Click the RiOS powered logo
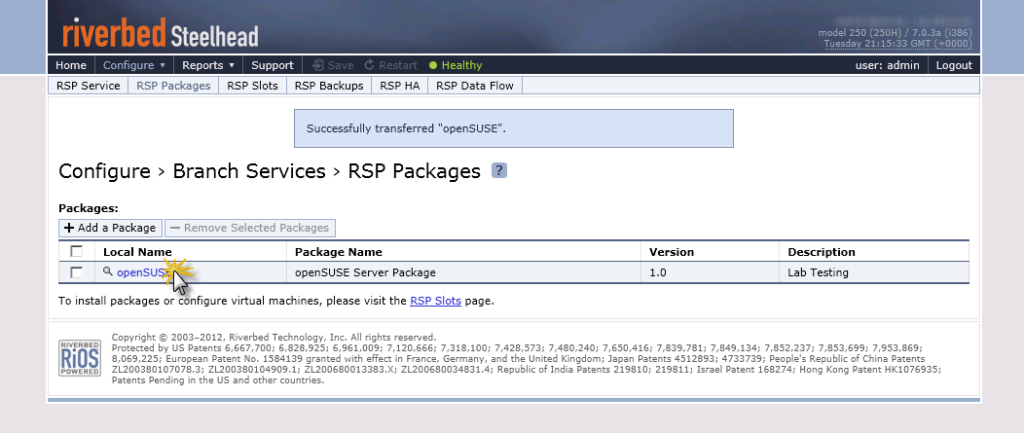The image size is (1024, 433). click(80, 358)
